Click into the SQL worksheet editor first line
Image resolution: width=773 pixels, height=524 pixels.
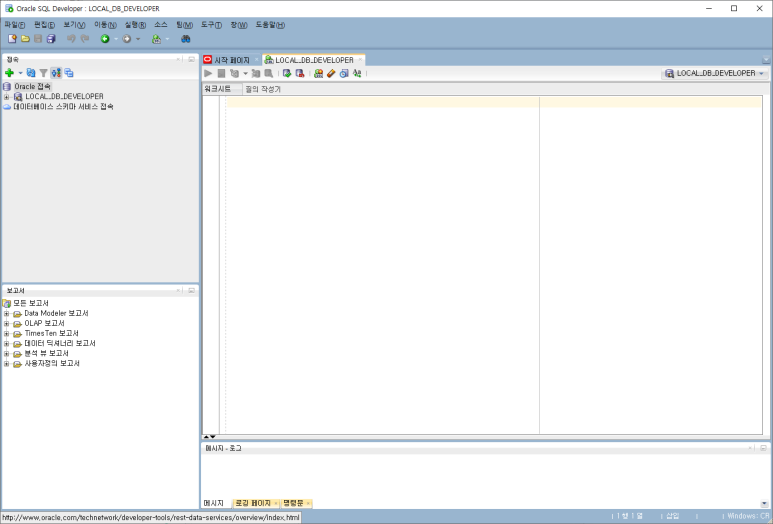494,102
